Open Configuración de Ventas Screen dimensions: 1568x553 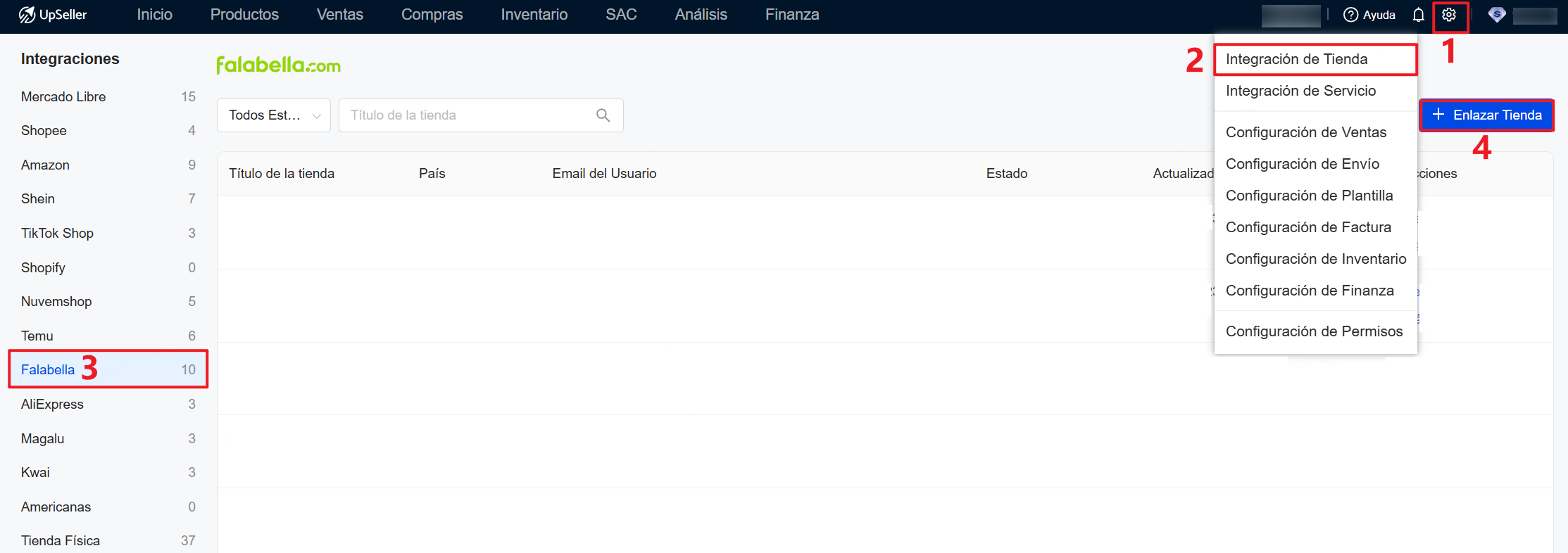point(1305,132)
